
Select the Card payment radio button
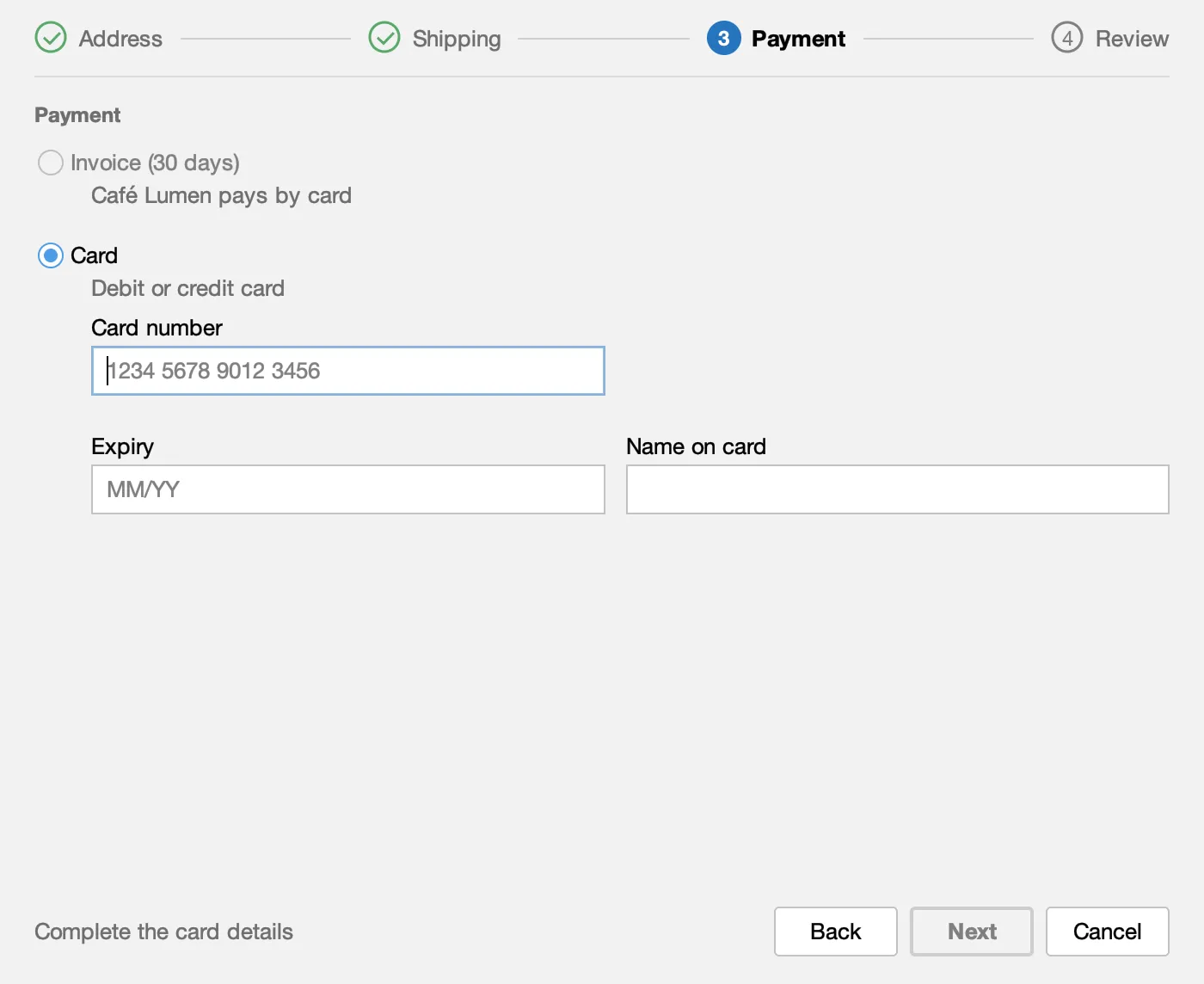pyautogui.click(x=51, y=255)
